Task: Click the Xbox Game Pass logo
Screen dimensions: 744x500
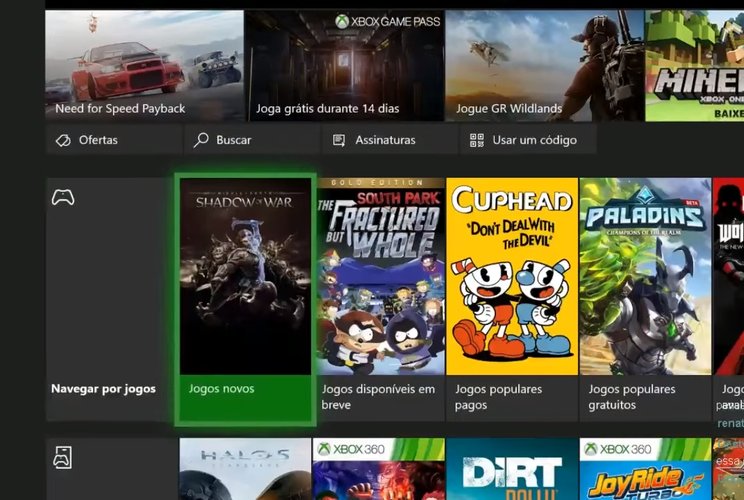Action: tap(388, 21)
